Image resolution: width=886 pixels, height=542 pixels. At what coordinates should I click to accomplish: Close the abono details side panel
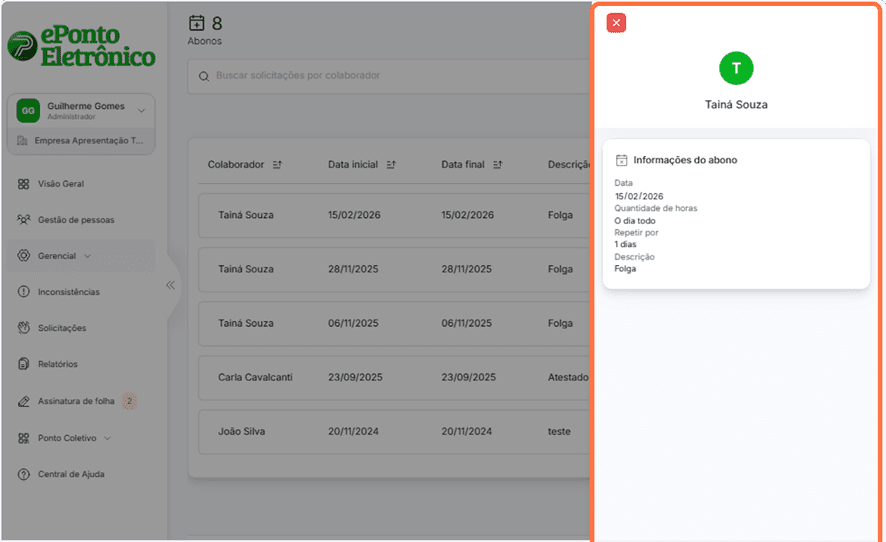[616, 23]
